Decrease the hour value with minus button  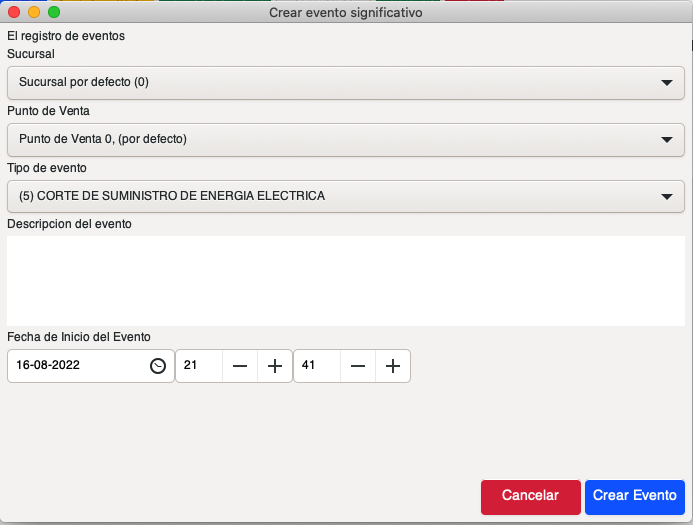pos(240,366)
